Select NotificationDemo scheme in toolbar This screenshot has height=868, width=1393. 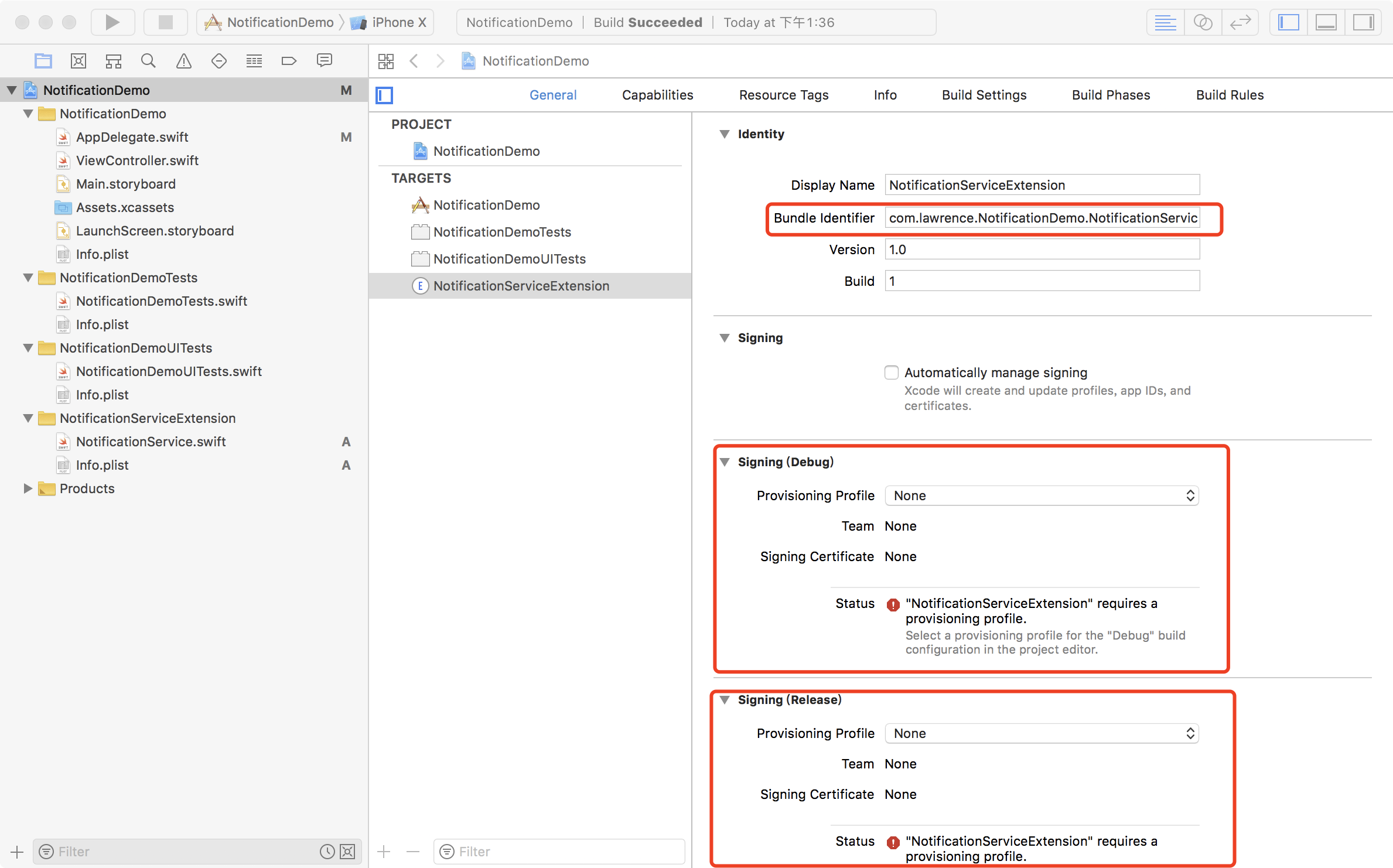click(x=269, y=22)
